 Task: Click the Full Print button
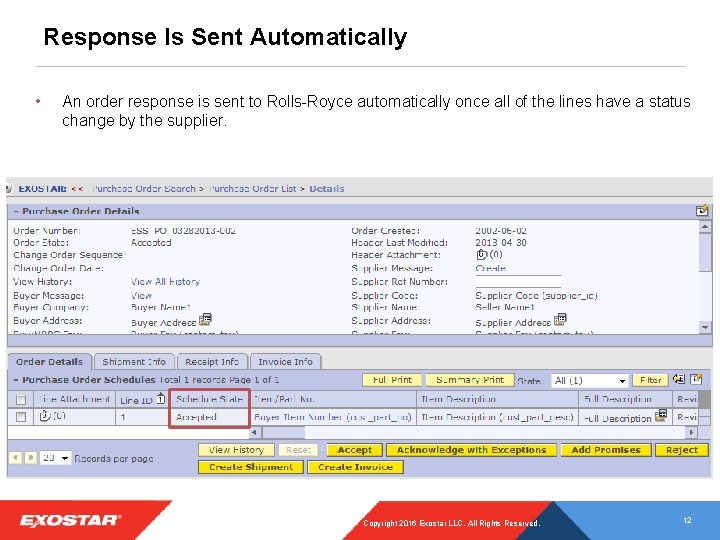pyautogui.click(x=392, y=380)
